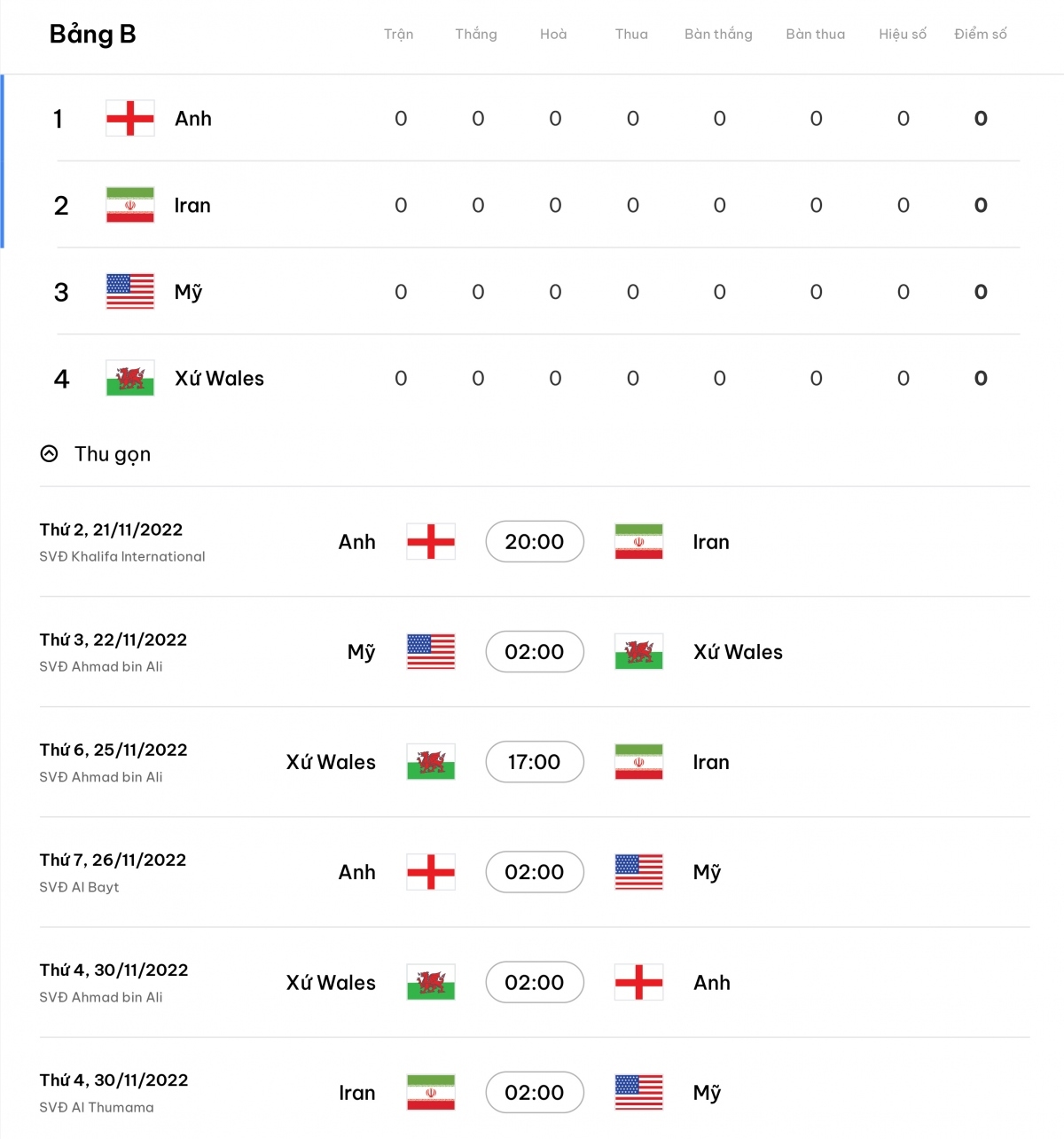Open Iran team name in standings
The image size is (1064, 1139).
click(x=192, y=206)
